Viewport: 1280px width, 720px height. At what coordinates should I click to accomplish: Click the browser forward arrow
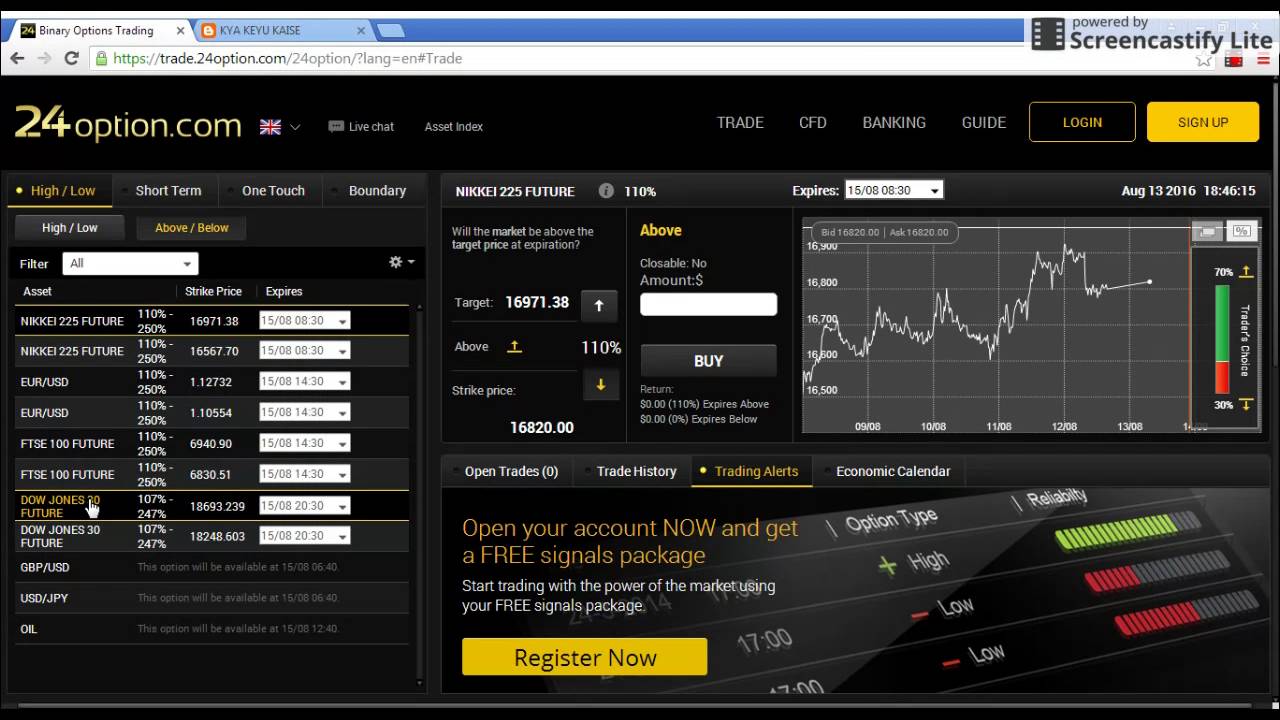click(44, 58)
